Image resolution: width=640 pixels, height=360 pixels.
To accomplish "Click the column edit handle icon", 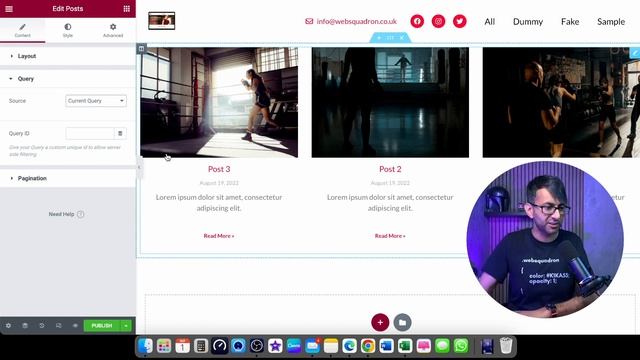I will [x=141, y=49].
